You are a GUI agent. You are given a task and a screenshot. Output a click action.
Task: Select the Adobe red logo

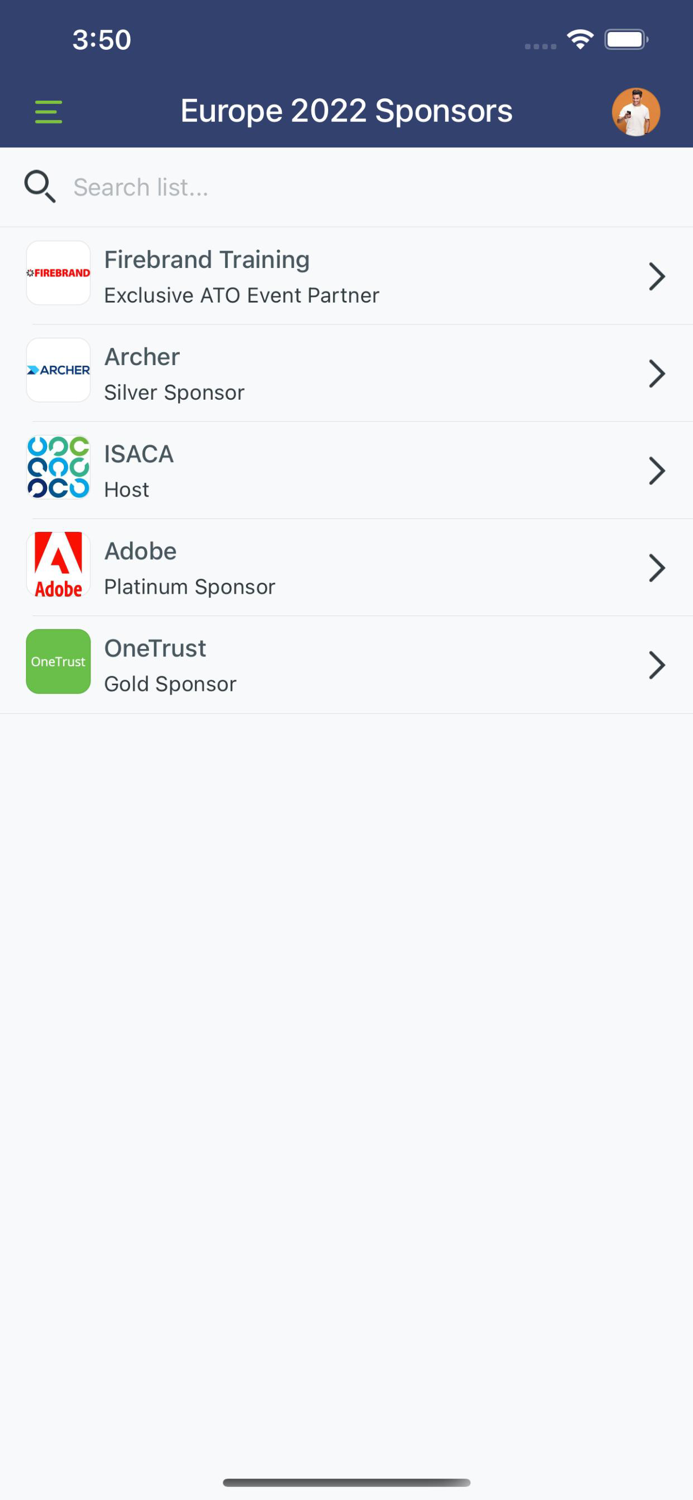[57, 563]
